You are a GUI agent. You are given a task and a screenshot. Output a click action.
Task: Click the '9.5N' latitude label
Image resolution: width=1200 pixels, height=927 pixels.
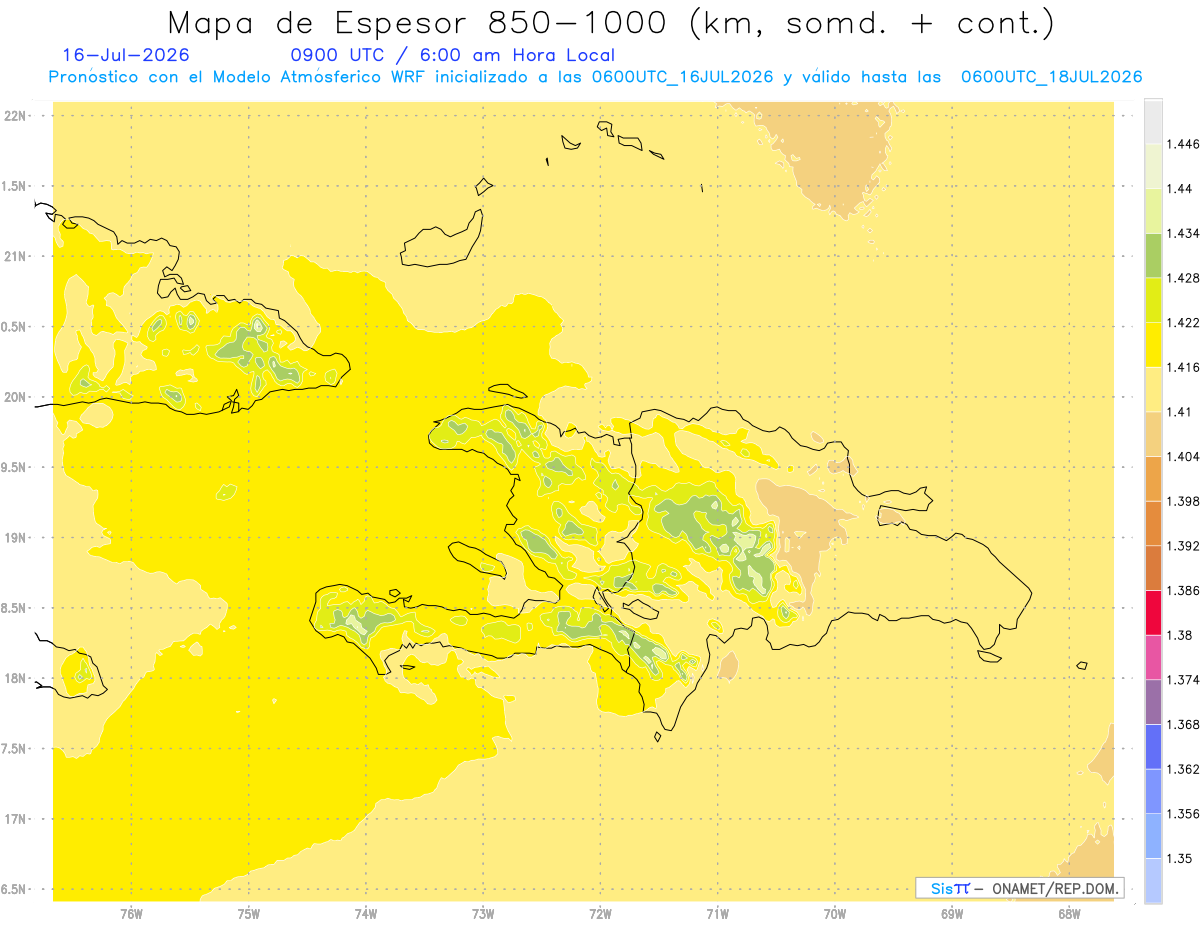tap(14, 468)
